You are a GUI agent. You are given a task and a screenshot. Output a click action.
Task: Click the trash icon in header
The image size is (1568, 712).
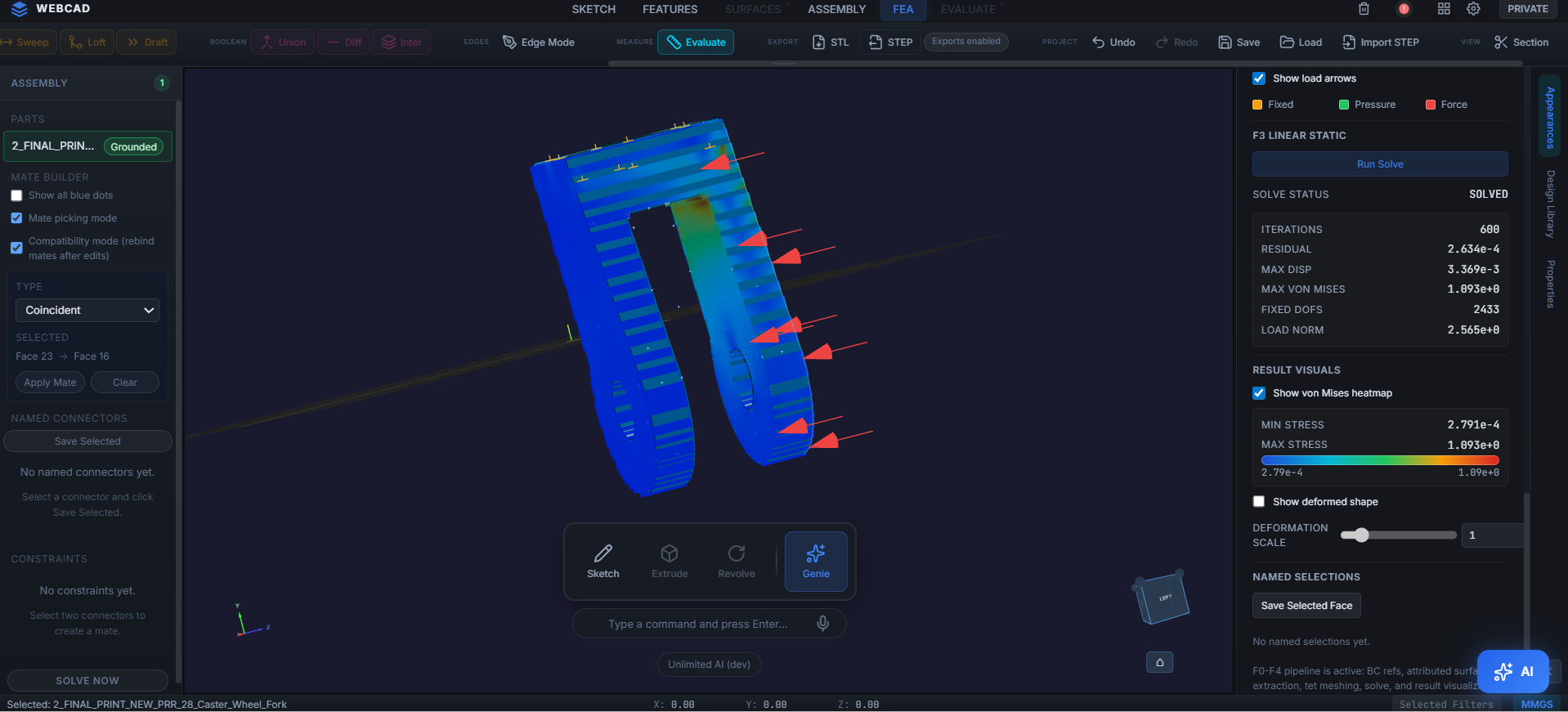[1364, 9]
